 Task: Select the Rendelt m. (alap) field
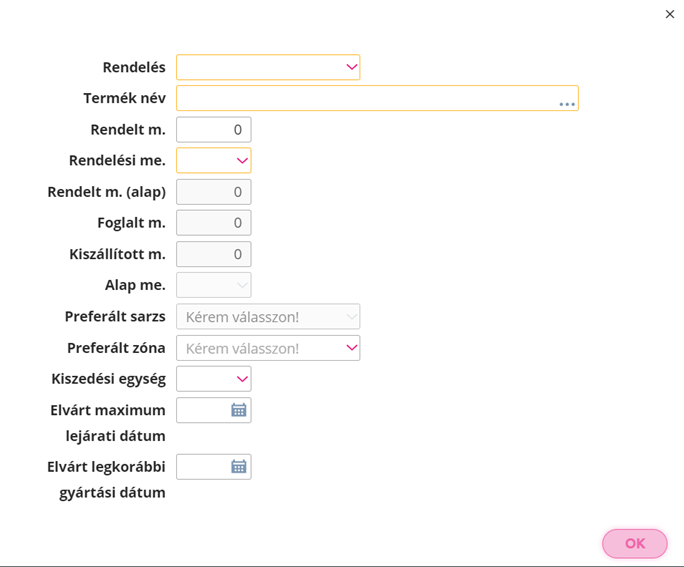click(214, 192)
